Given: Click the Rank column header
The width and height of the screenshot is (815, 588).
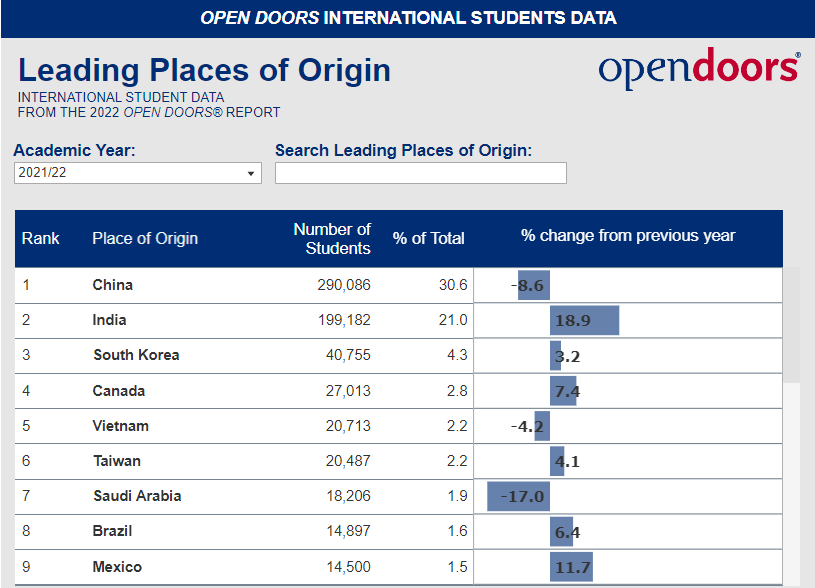Looking at the screenshot, I should pos(41,238).
